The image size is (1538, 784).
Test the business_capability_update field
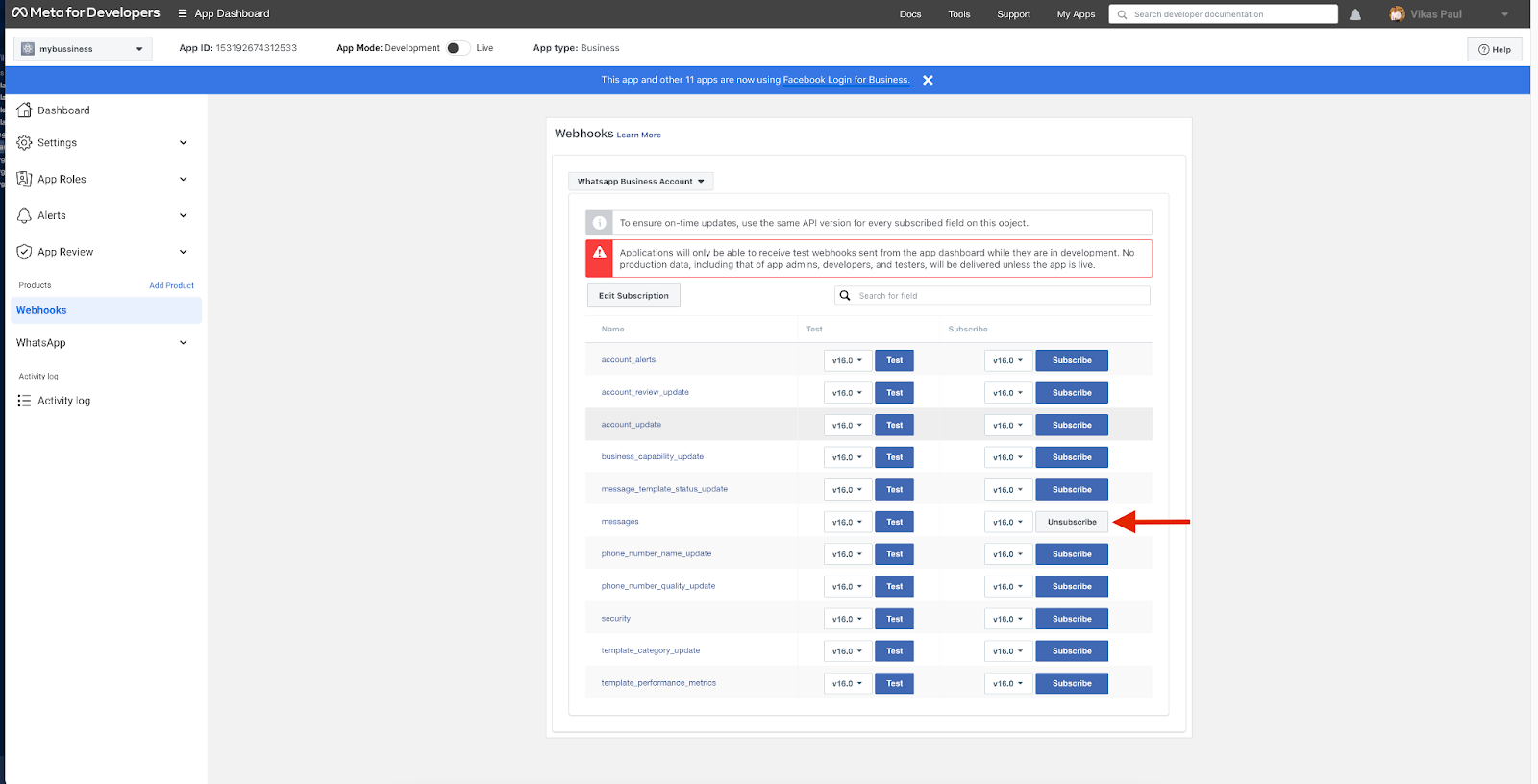coord(894,457)
